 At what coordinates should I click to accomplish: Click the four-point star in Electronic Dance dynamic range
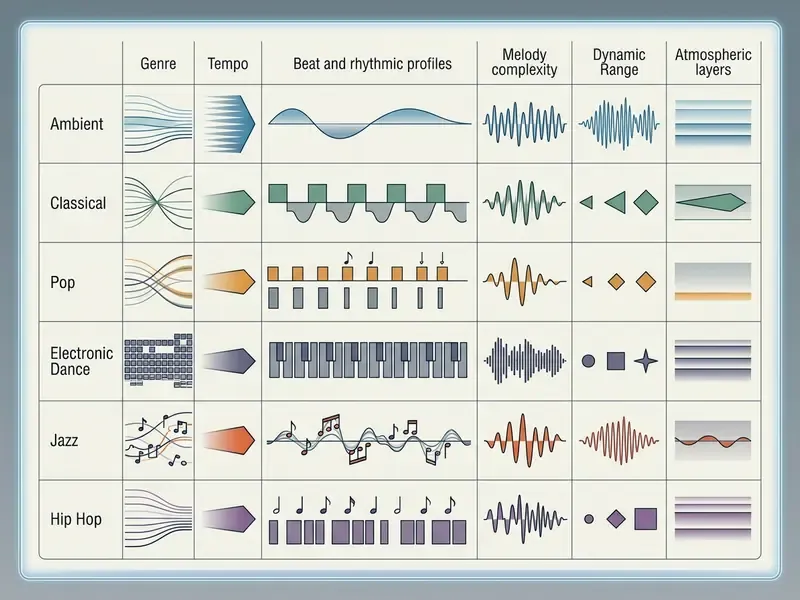(x=646, y=361)
